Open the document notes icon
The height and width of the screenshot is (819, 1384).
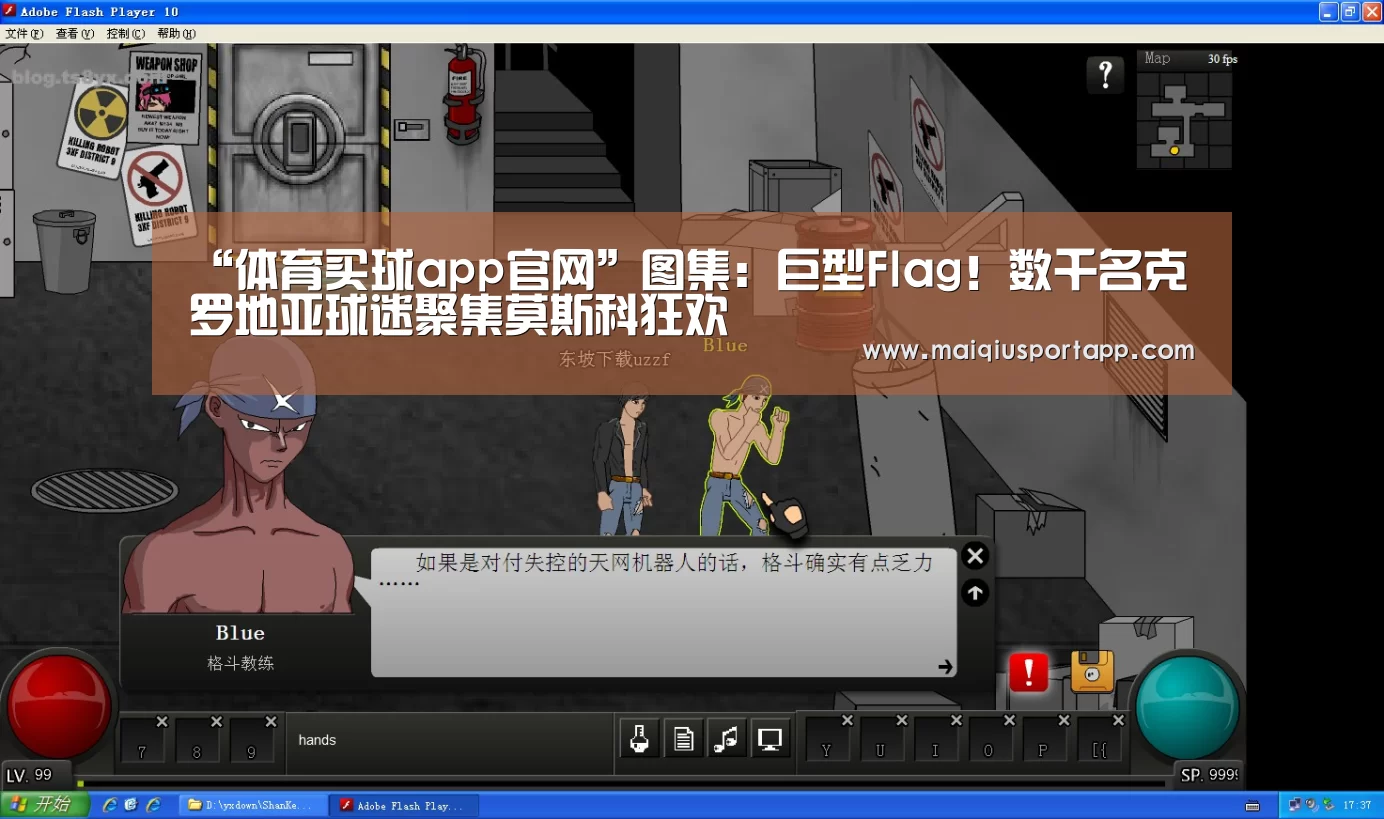point(683,739)
